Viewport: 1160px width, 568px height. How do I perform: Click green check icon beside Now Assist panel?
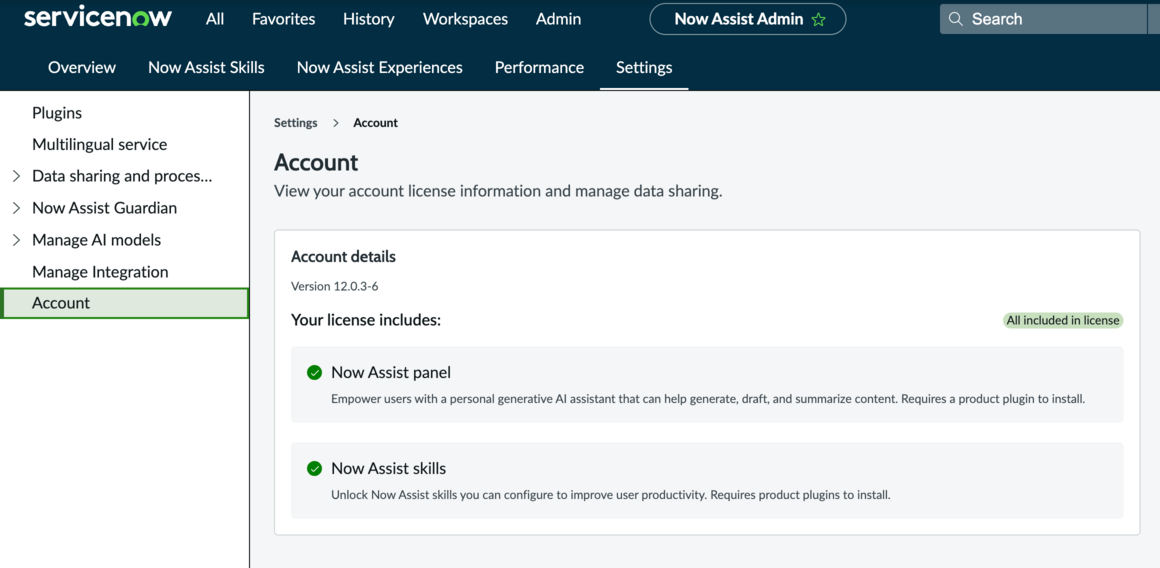pyautogui.click(x=314, y=372)
